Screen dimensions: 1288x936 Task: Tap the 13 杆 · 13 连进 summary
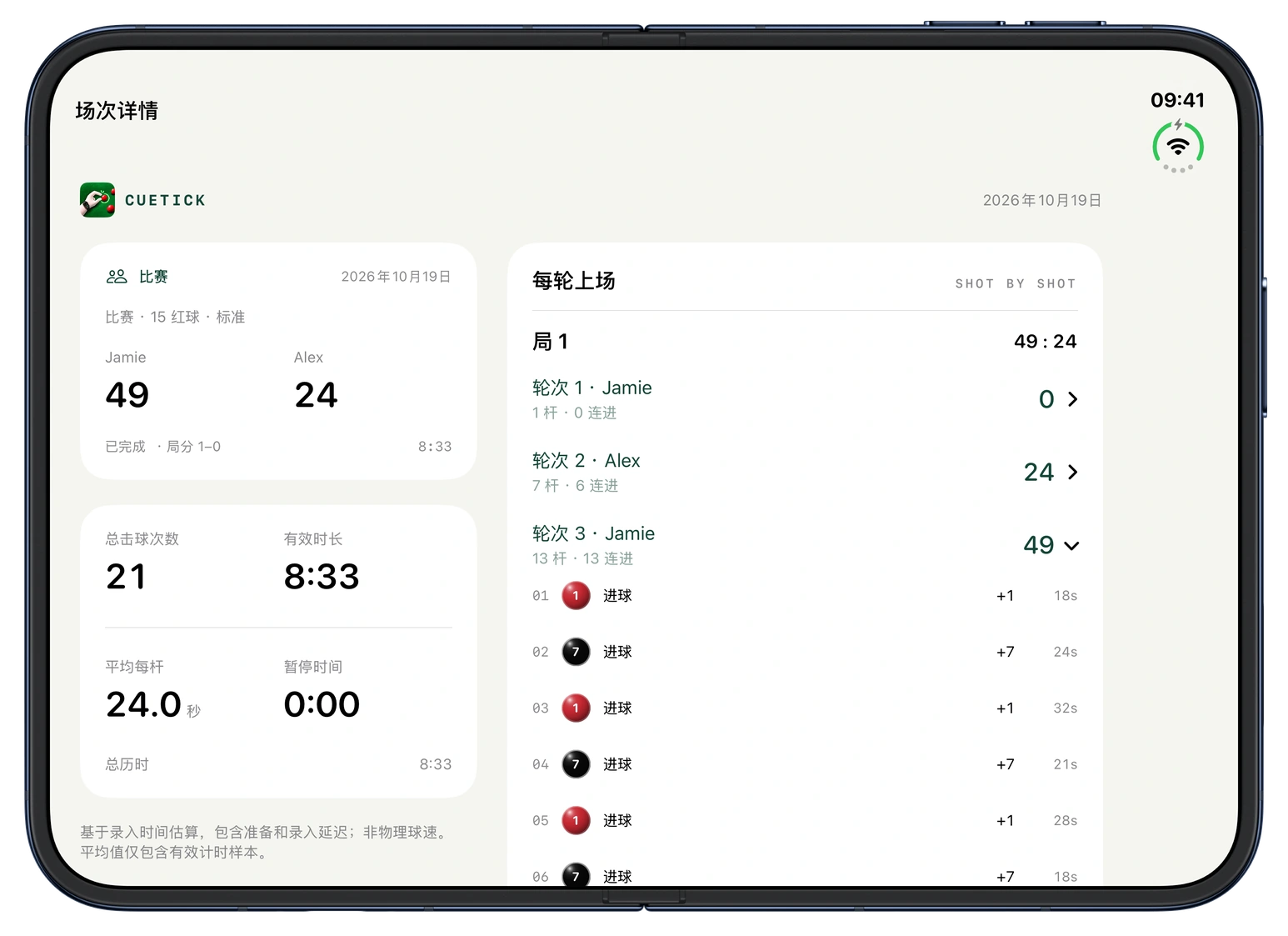click(x=582, y=558)
